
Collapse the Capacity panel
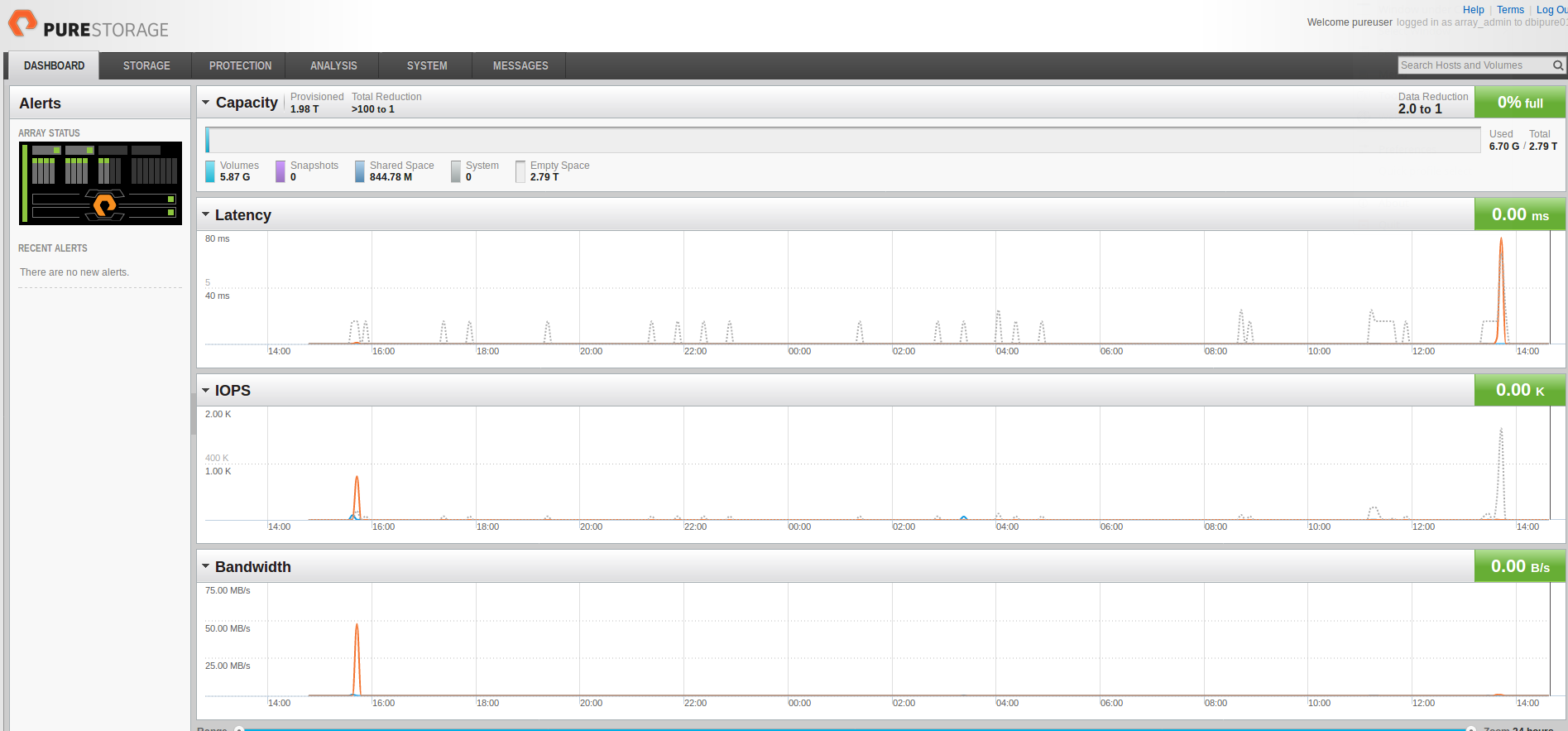(x=206, y=103)
